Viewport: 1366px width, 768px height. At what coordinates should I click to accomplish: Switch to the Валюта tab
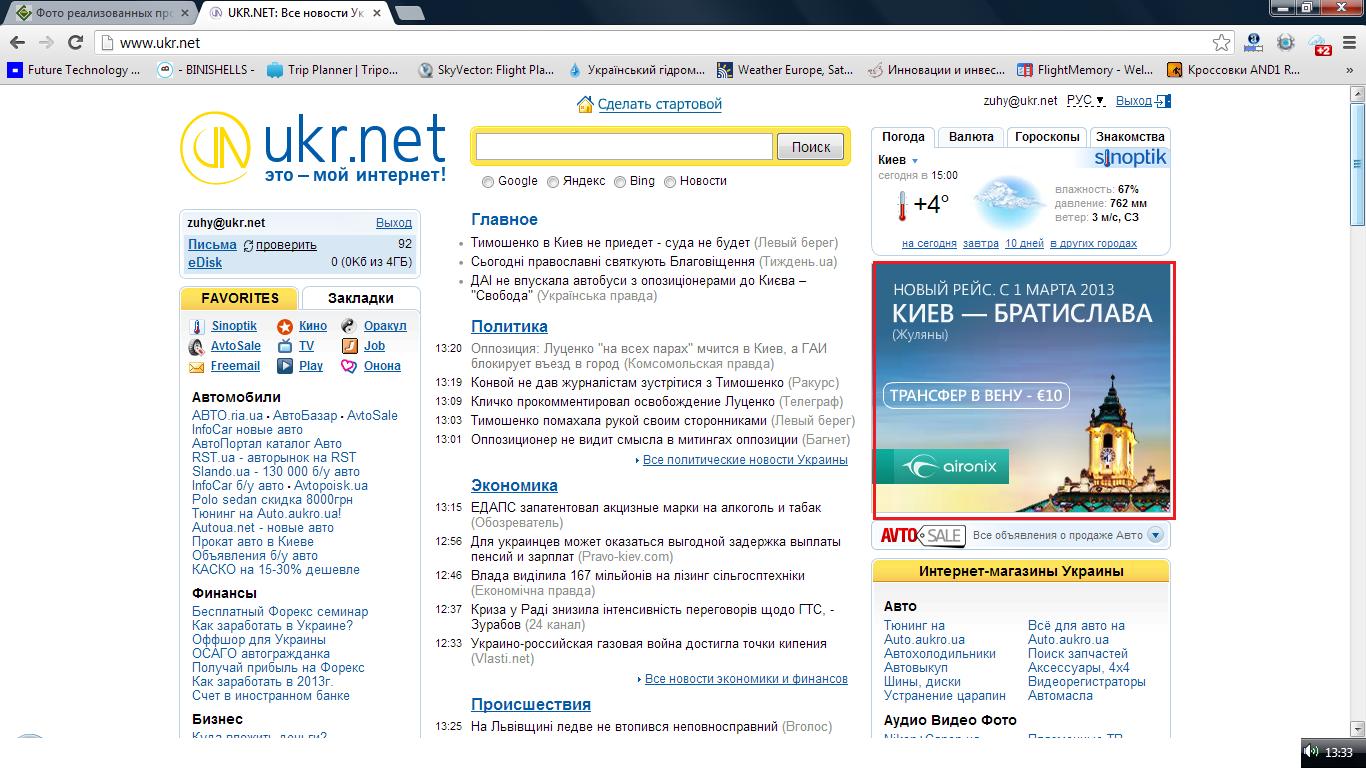(x=970, y=137)
